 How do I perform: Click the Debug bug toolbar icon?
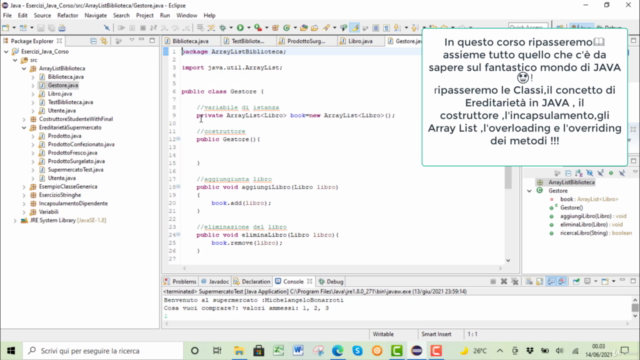[x=222, y=28]
